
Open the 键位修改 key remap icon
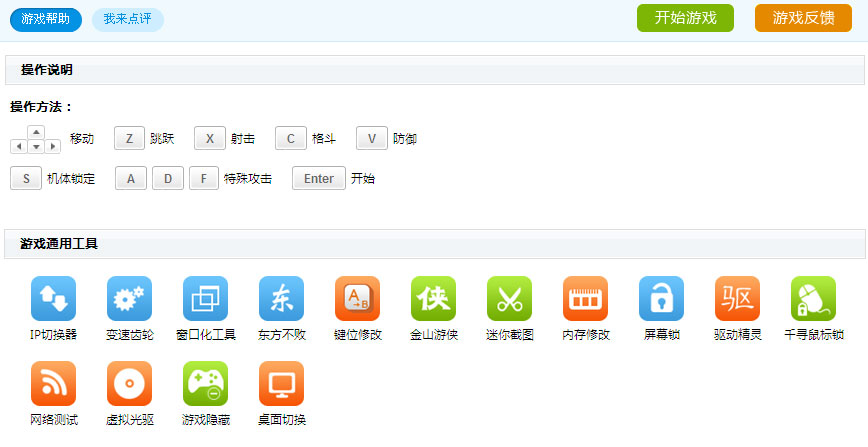(x=357, y=299)
